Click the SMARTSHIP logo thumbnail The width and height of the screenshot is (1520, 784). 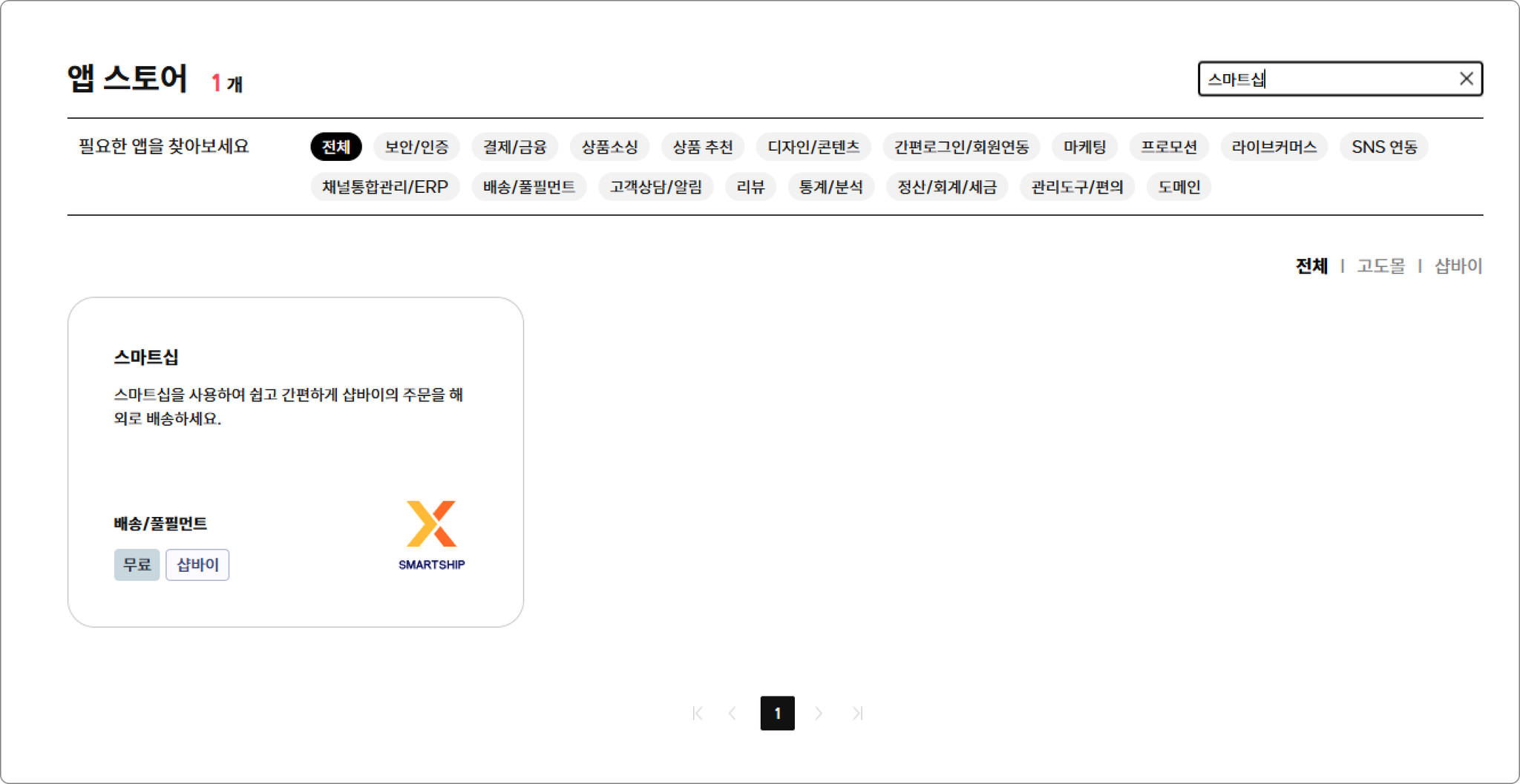tap(431, 536)
